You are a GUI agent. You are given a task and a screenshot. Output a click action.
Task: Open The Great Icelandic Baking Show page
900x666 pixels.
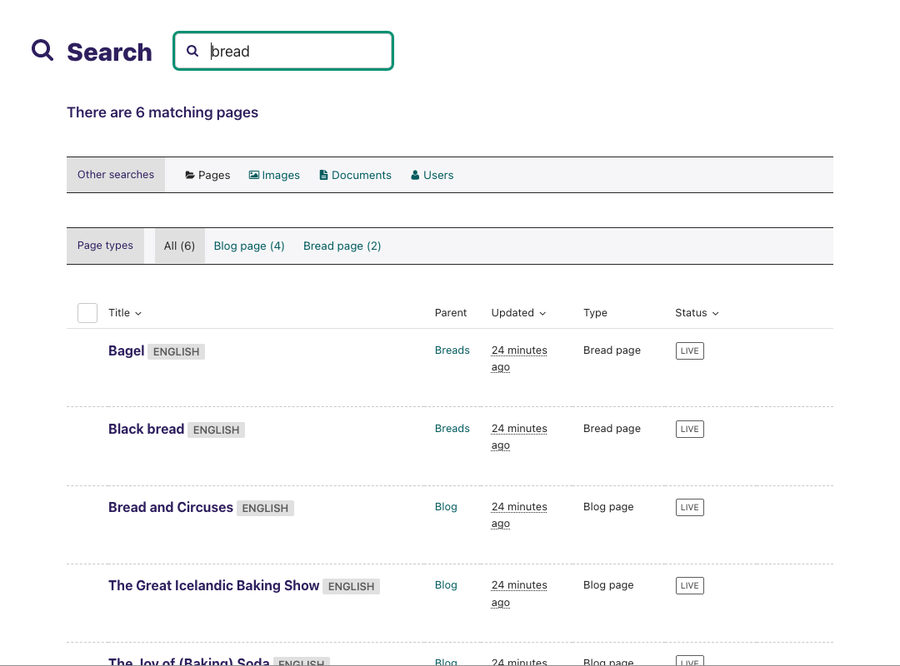pos(214,586)
